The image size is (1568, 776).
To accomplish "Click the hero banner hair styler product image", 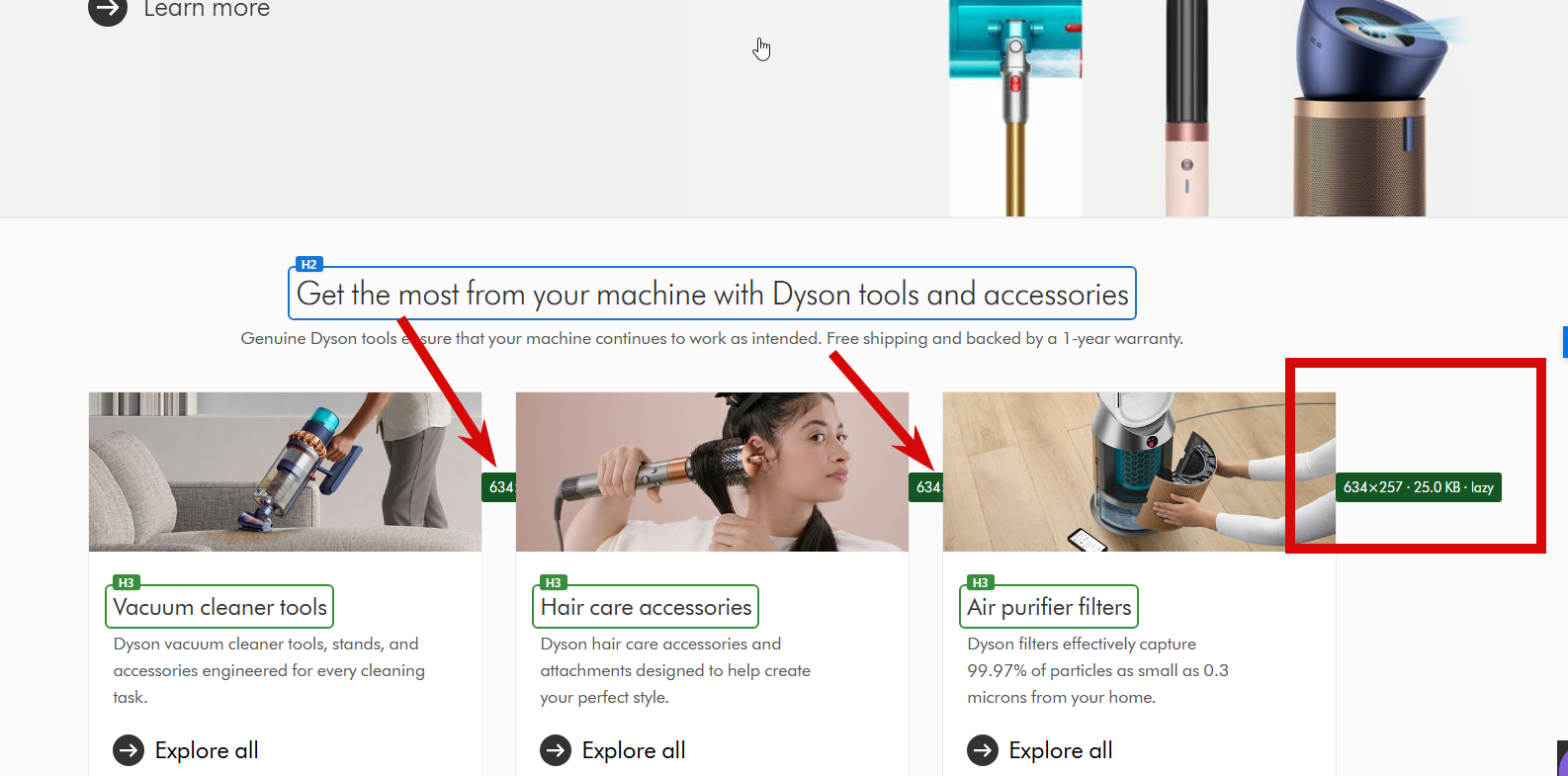I will pos(1186,108).
